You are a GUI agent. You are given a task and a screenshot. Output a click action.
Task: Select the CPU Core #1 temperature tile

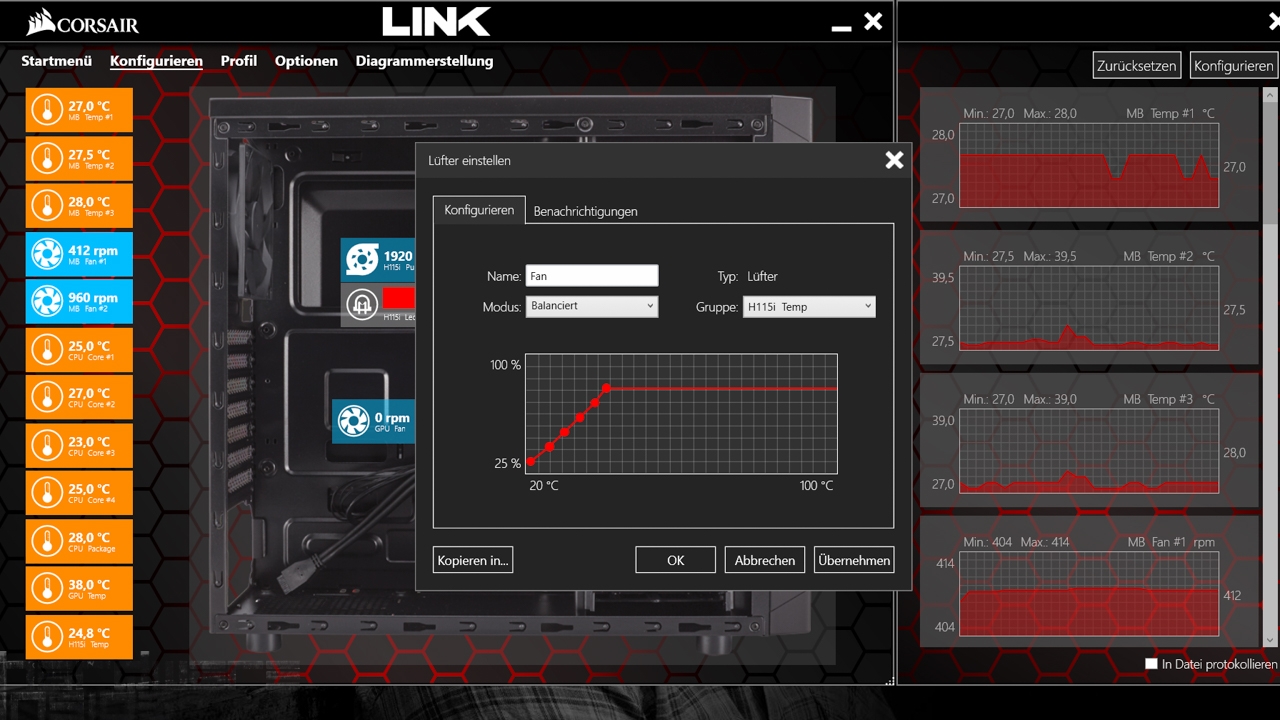(79, 350)
